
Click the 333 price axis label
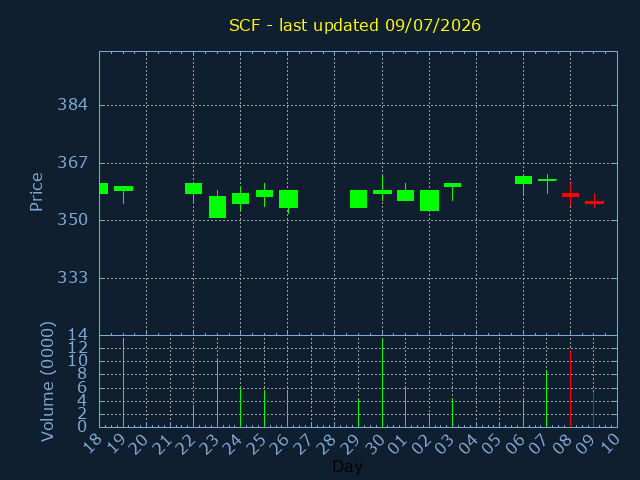[72, 278]
